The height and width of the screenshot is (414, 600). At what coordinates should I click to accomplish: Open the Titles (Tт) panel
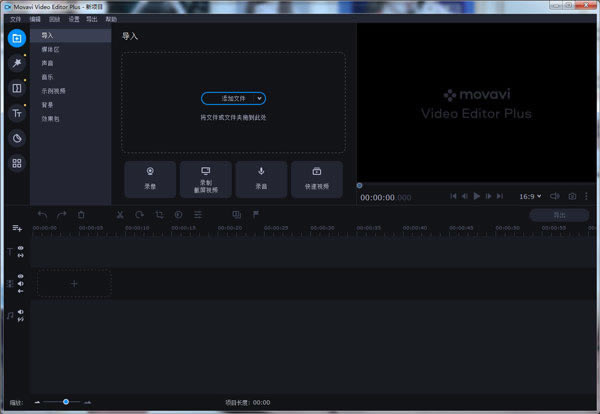pyautogui.click(x=17, y=113)
